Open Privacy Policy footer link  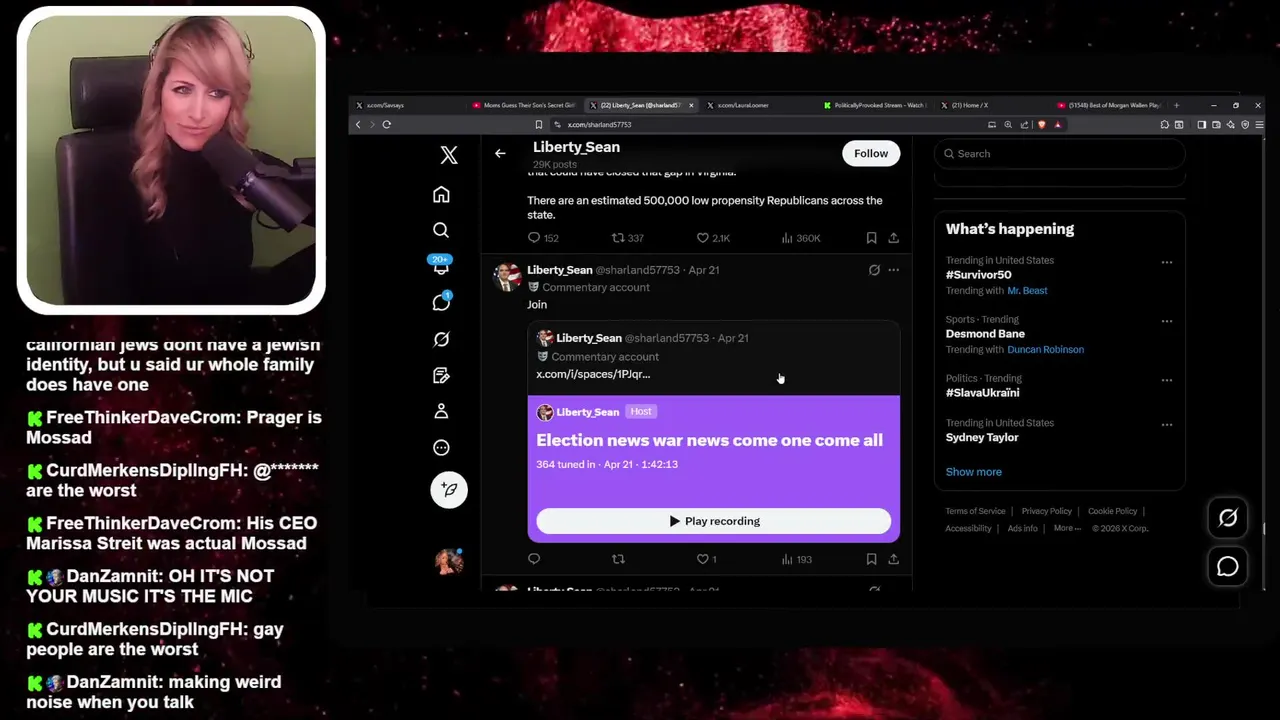[1046, 511]
